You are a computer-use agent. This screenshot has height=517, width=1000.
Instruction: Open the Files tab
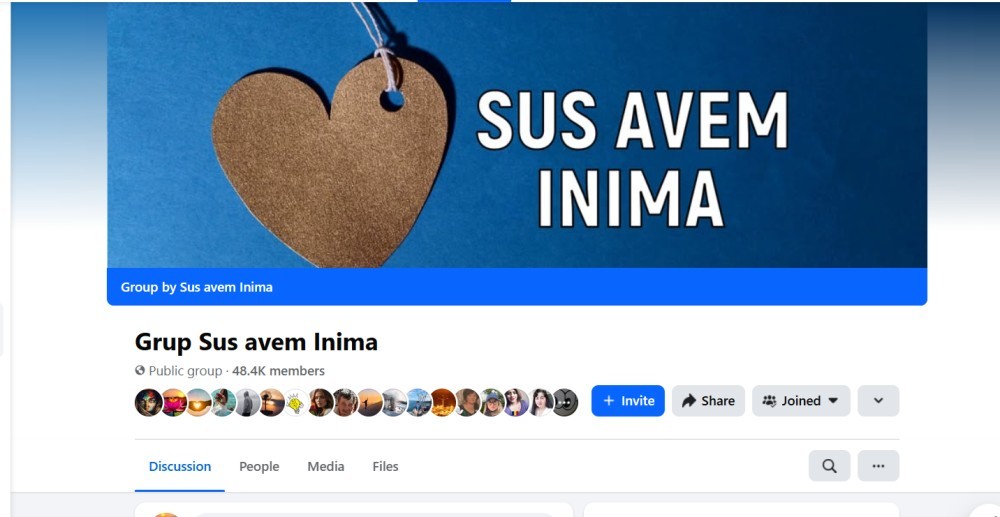385,467
